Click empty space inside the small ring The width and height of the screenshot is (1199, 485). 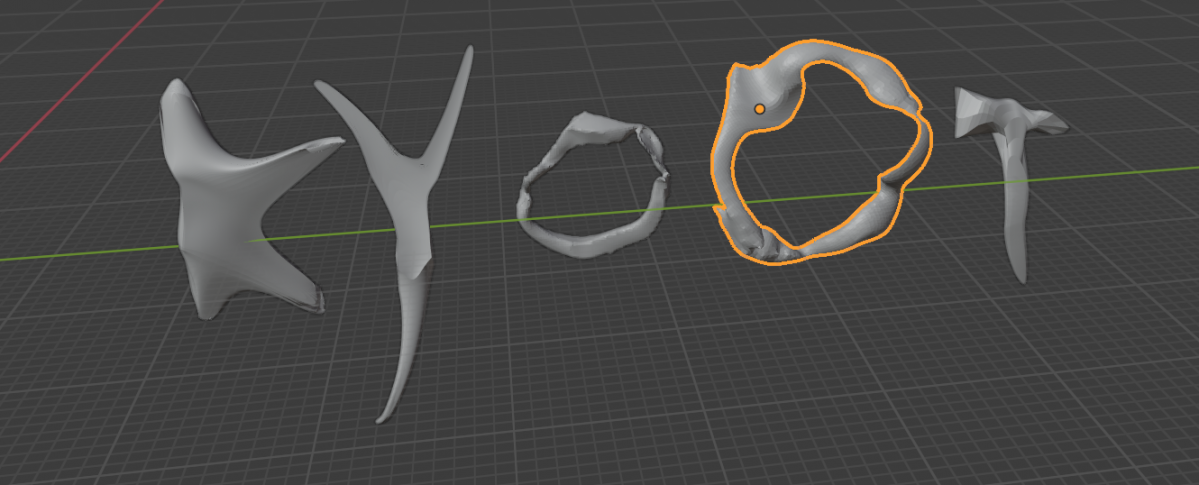point(590,188)
